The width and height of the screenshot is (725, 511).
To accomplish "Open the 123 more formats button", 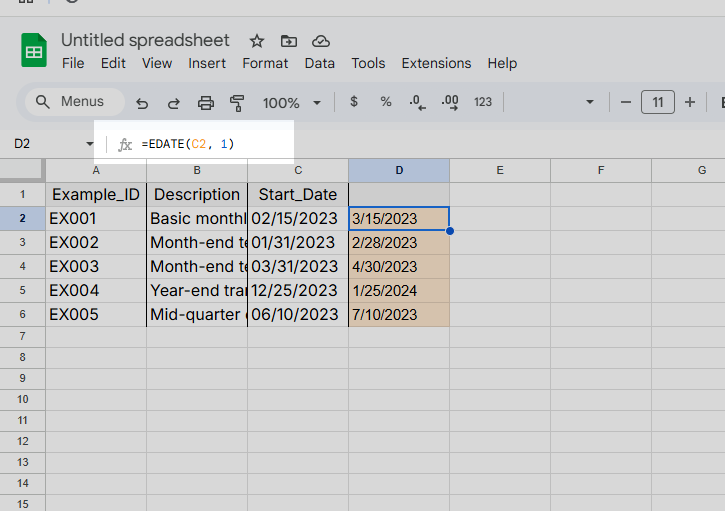I will click(483, 102).
